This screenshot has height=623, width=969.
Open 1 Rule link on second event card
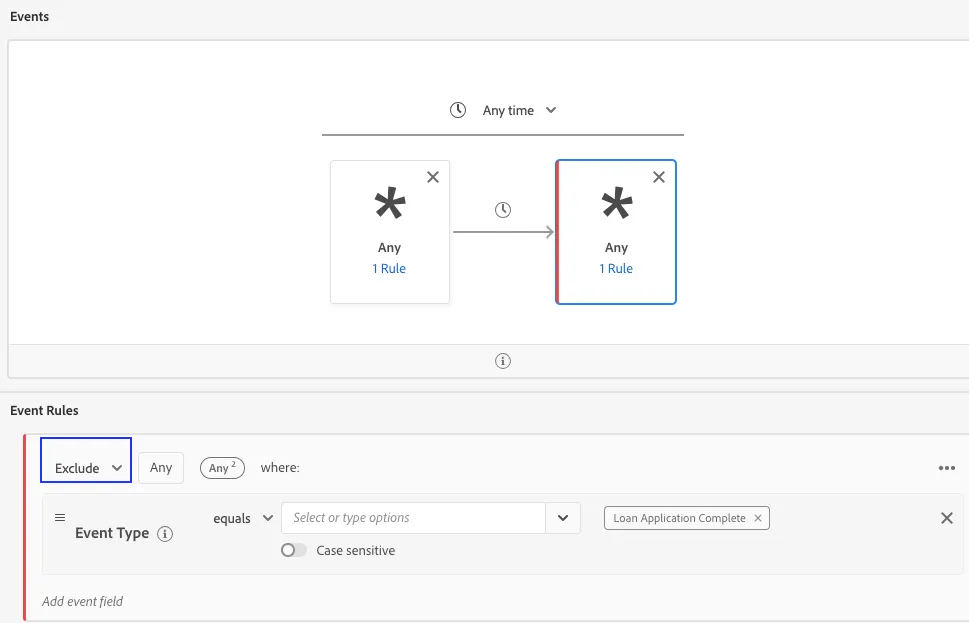point(616,268)
